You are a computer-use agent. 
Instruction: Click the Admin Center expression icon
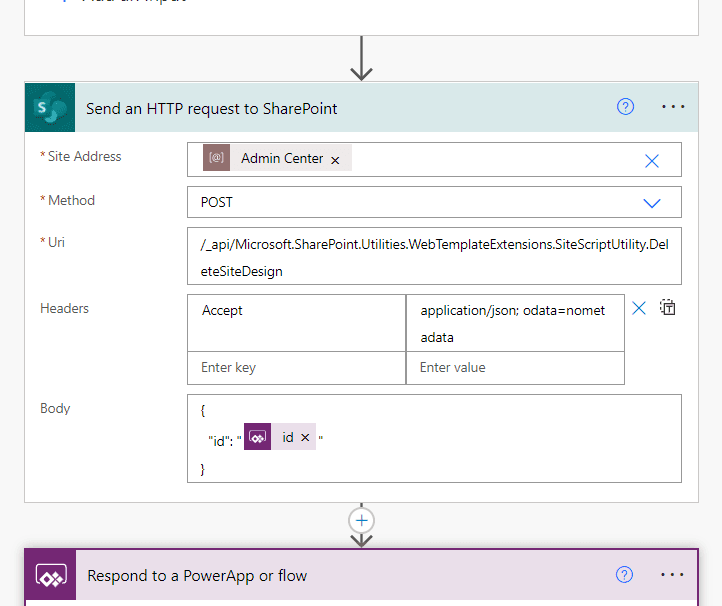click(216, 157)
